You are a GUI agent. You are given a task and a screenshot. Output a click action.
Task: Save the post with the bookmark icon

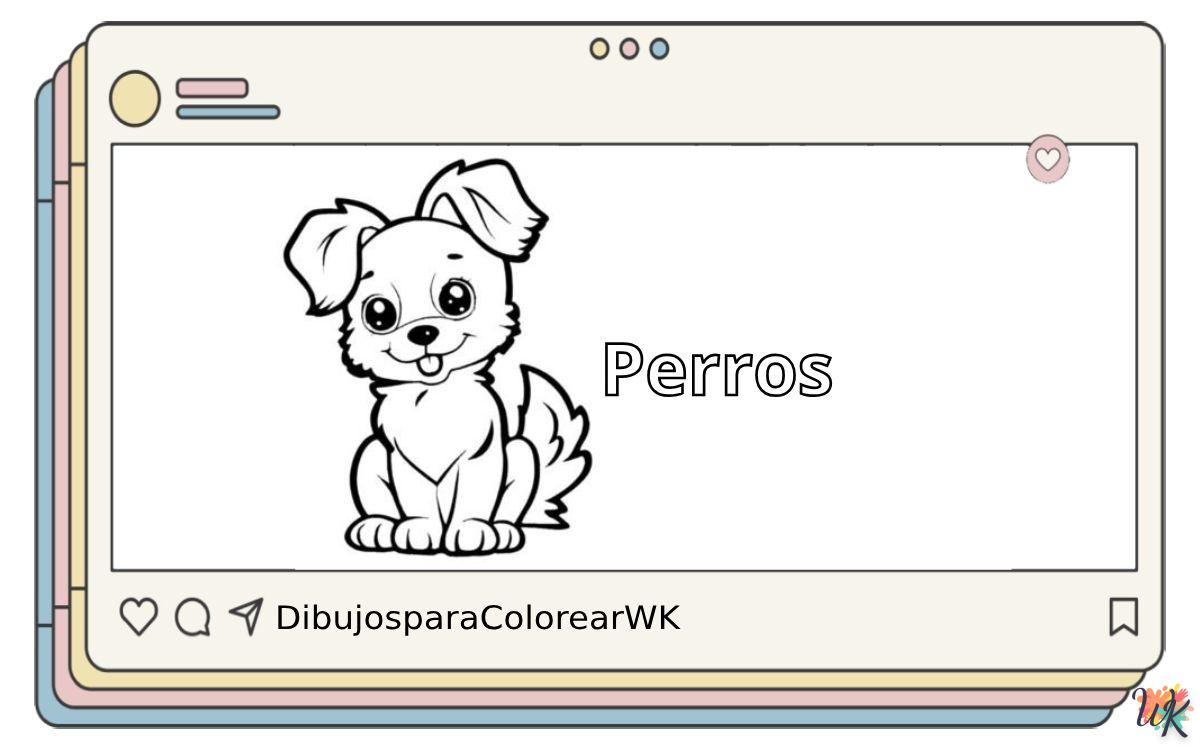click(1123, 617)
